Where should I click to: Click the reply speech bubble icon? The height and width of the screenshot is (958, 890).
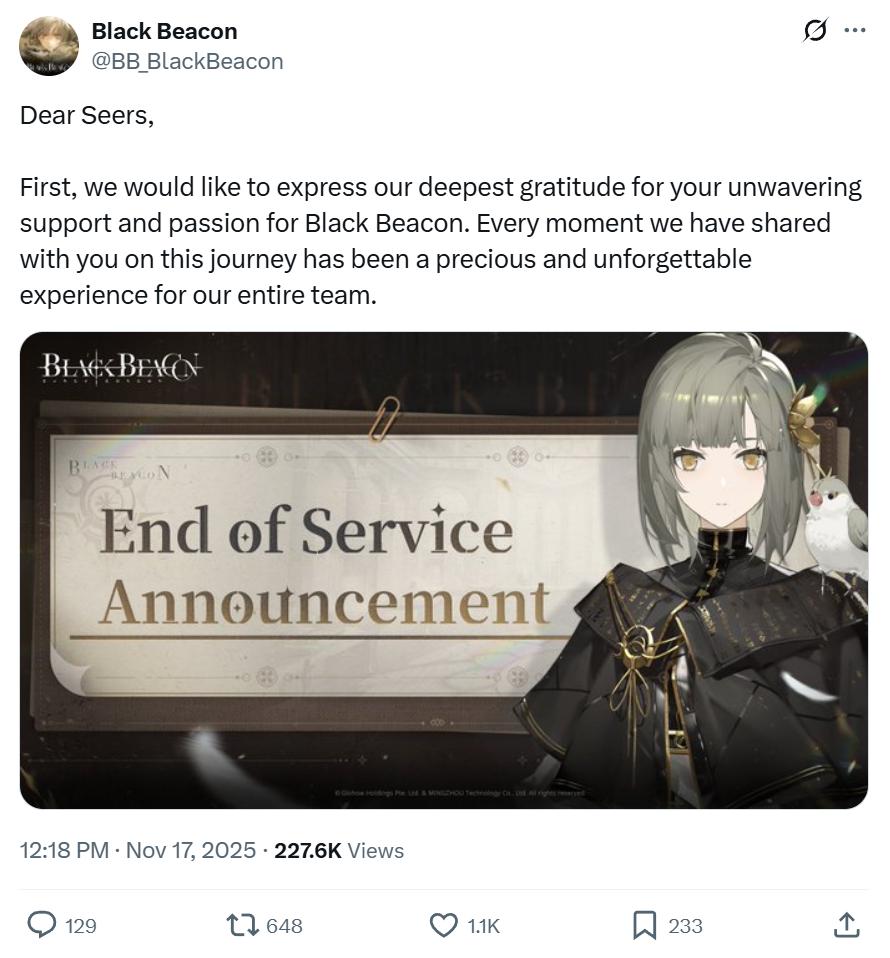click(x=42, y=924)
